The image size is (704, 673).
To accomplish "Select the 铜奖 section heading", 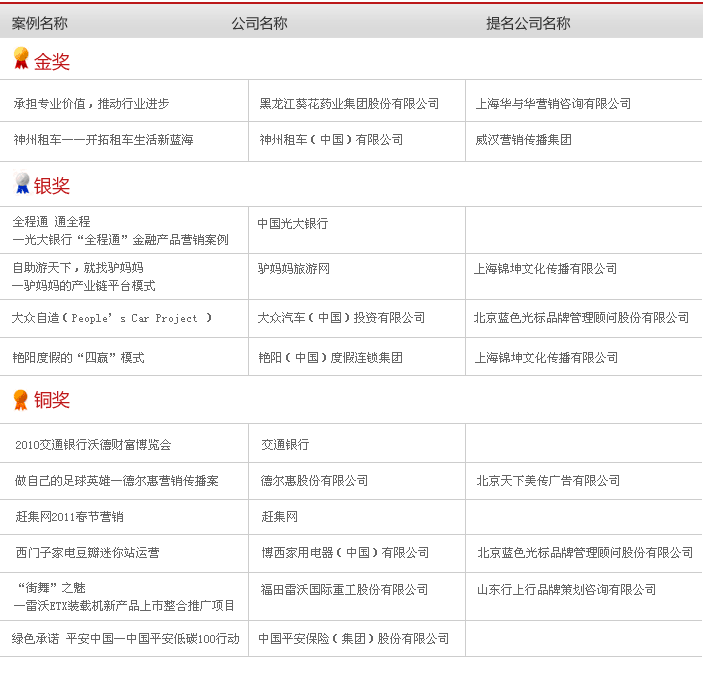I will point(52,400).
